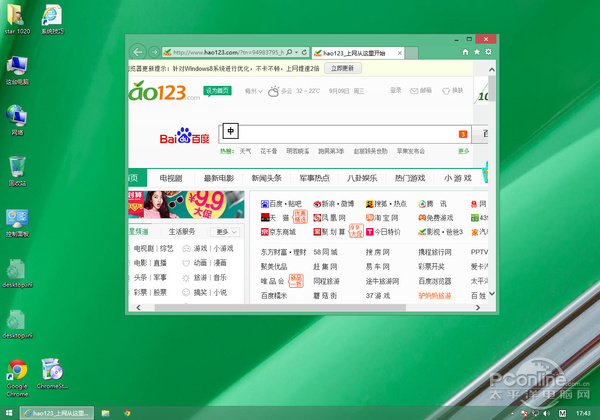Click the volume speaker tray icon
The width and height of the screenshot is (600, 420).
pos(546,413)
